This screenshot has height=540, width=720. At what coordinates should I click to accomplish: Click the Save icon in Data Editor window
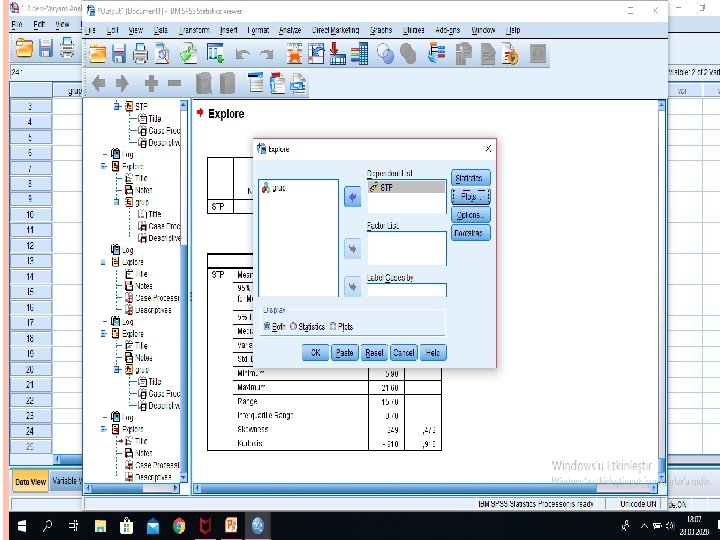click(46, 47)
